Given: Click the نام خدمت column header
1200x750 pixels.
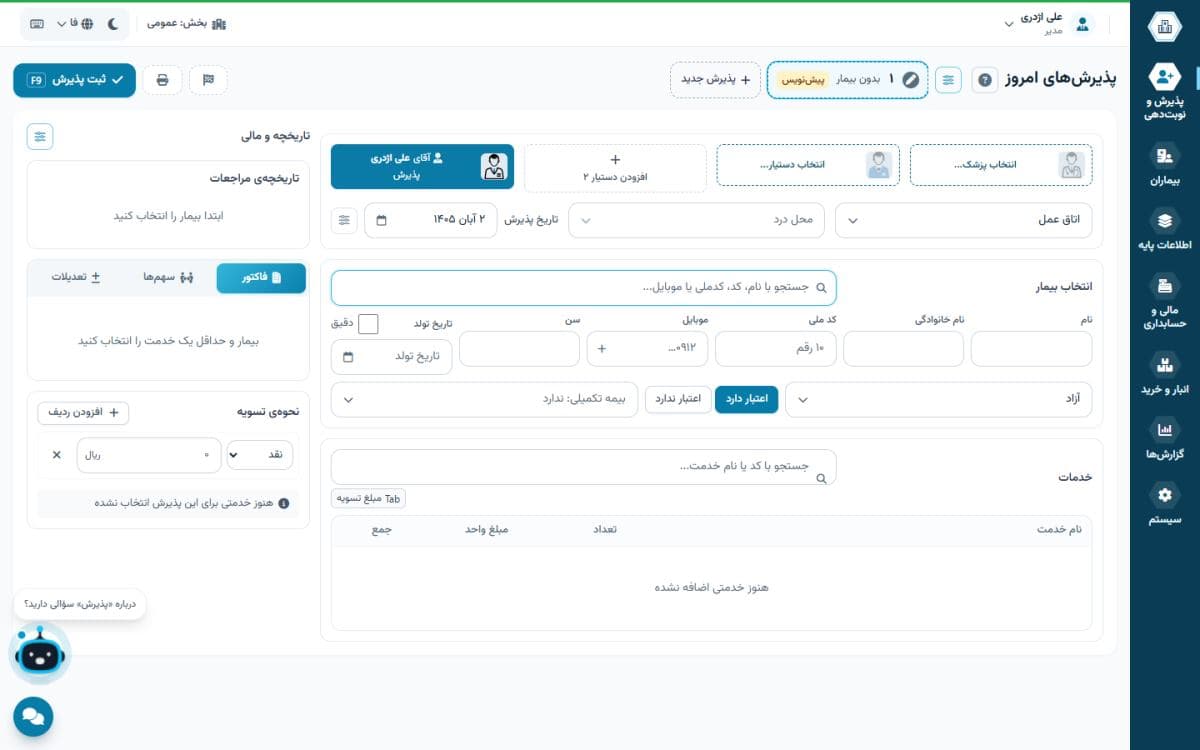Looking at the screenshot, I should pos(1061,530).
